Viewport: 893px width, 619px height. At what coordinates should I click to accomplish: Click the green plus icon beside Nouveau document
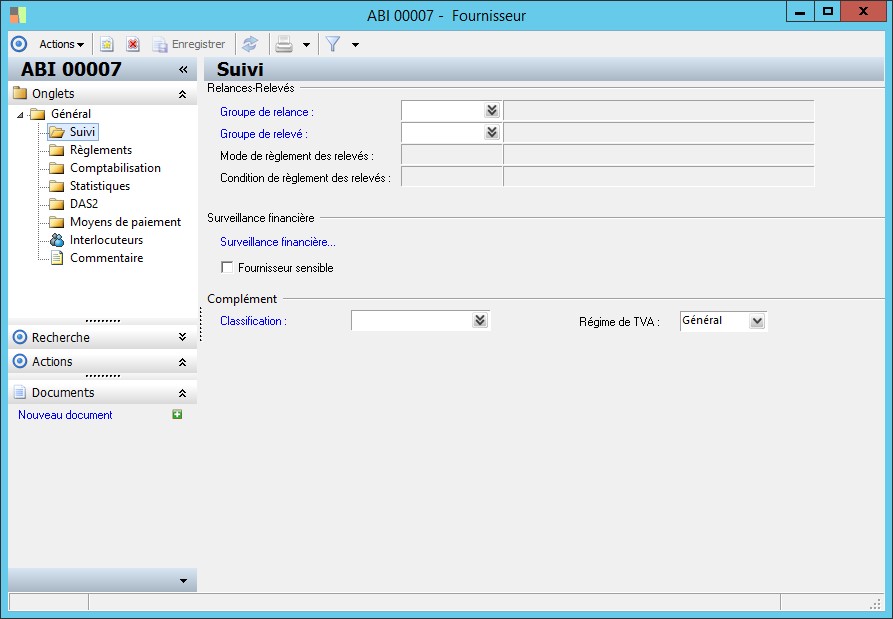click(177, 414)
